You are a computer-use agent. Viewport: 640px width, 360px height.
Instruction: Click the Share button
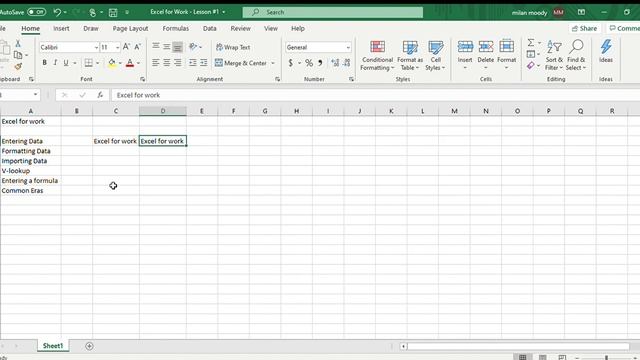pyautogui.click(x=584, y=28)
